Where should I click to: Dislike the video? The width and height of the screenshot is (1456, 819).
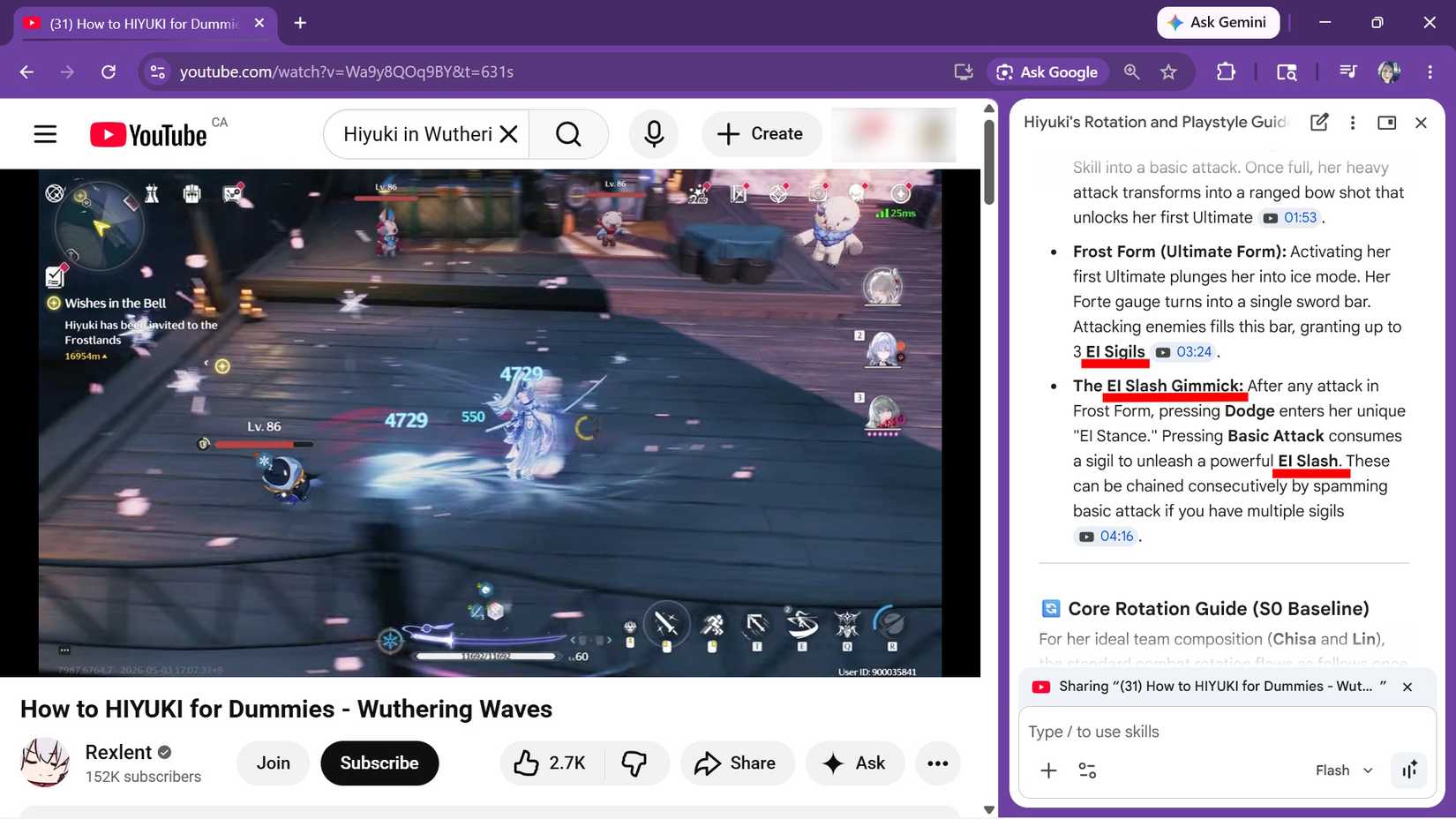pyautogui.click(x=635, y=763)
